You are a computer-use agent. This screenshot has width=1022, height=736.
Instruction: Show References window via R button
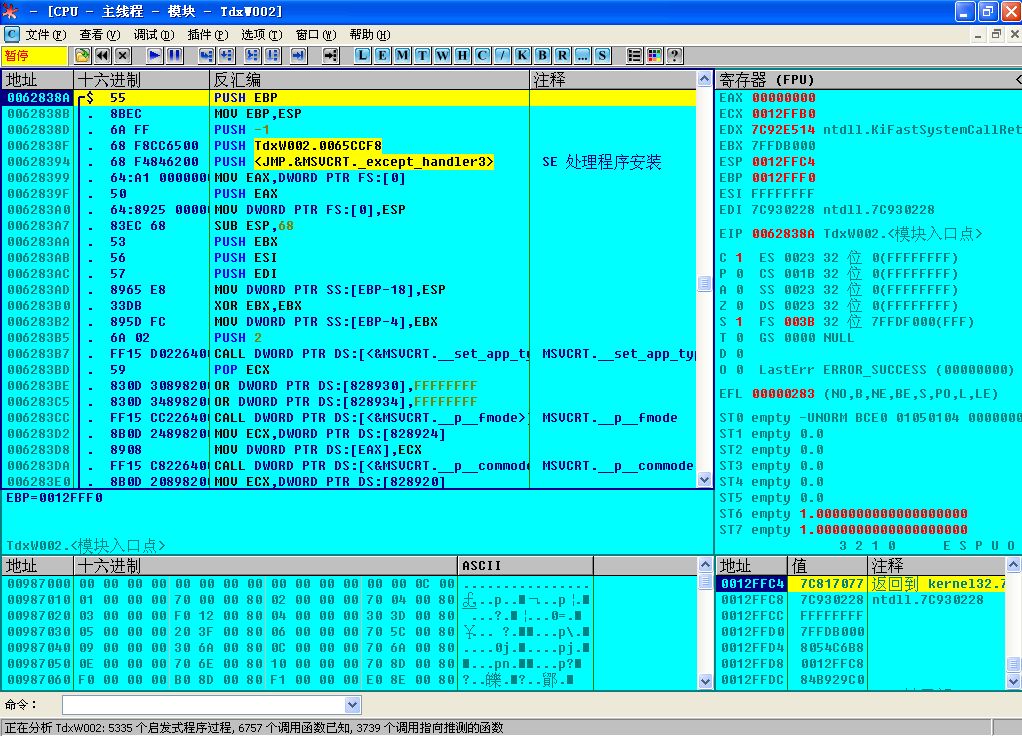[562, 55]
